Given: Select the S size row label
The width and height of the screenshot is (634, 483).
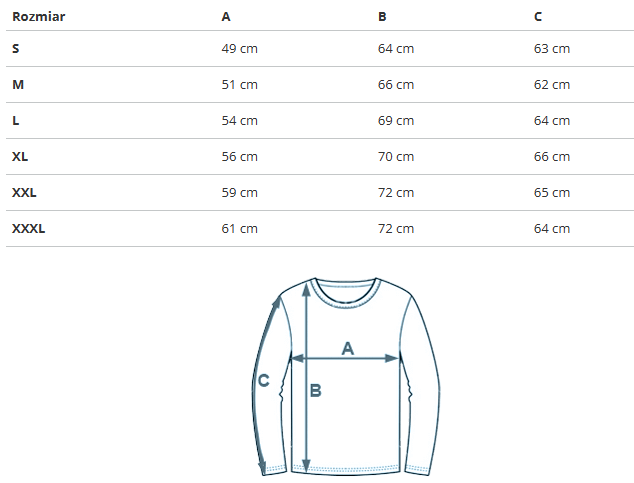Looking at the screenshot, I should click(x=16, y=49).
